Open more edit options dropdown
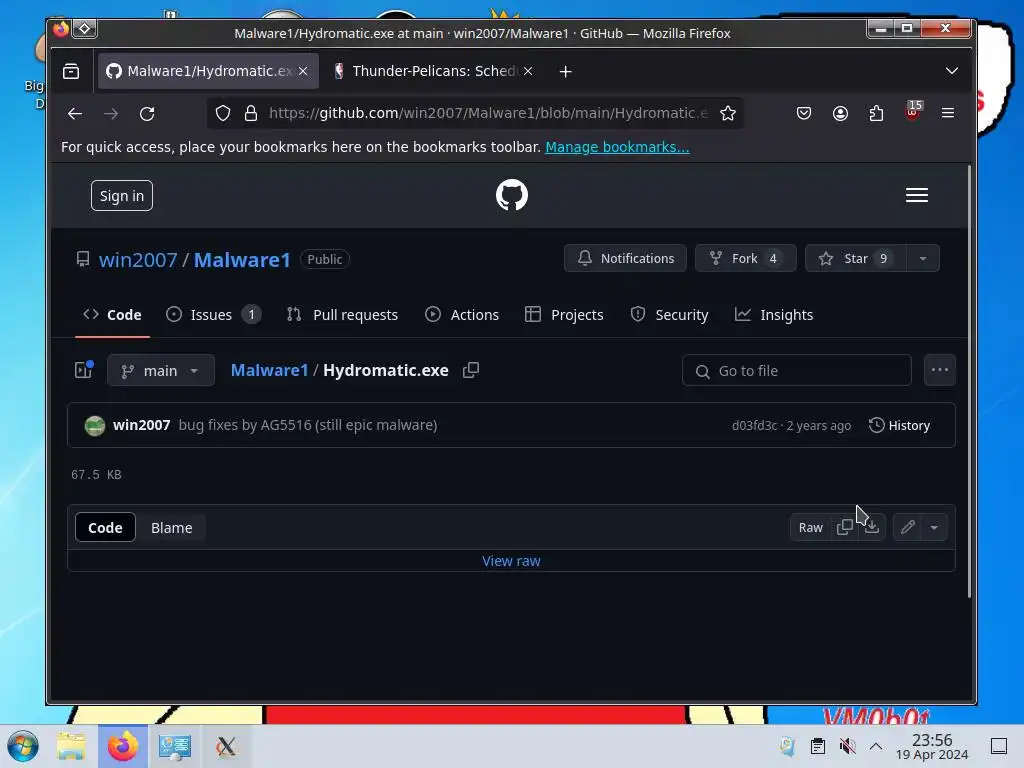The height and width of the screenshot is (768, 1024). coord(935,527)
